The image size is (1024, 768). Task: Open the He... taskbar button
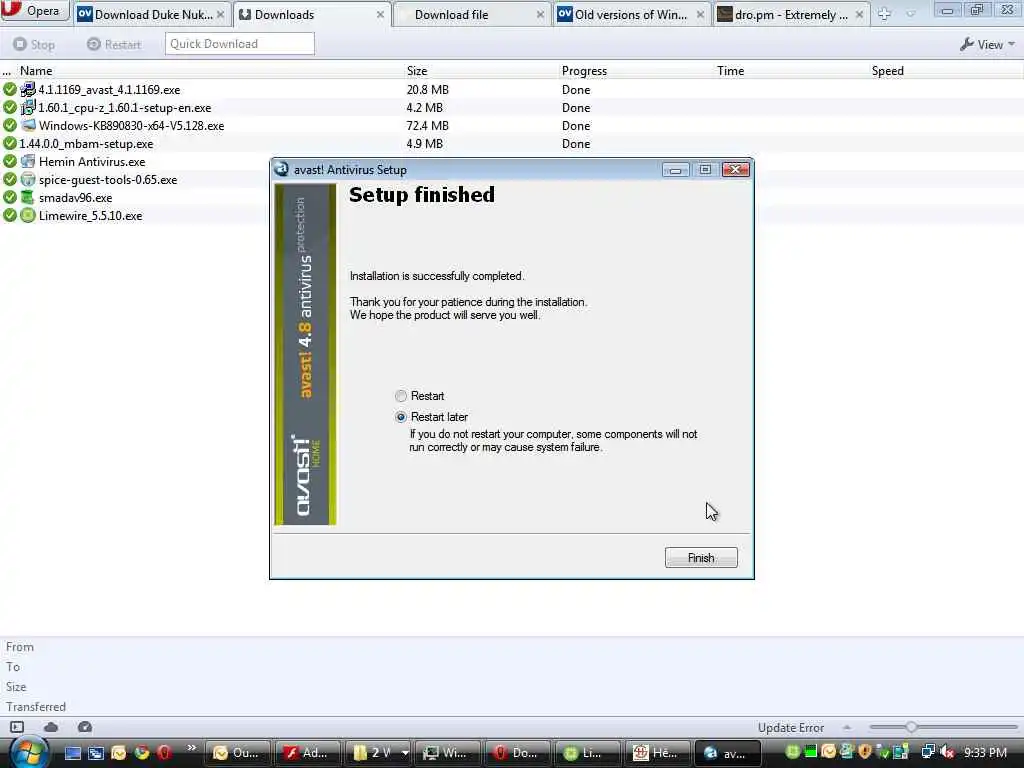click(656, 753)
